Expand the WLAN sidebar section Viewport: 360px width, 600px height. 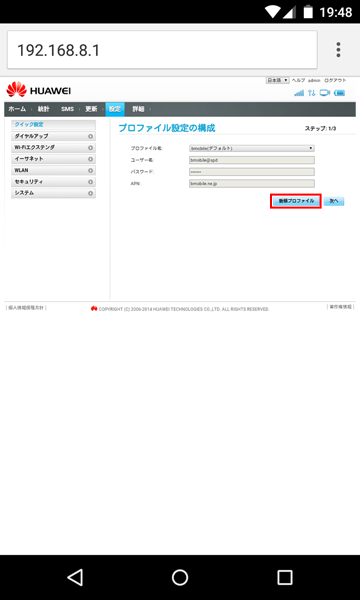[53, 170]
